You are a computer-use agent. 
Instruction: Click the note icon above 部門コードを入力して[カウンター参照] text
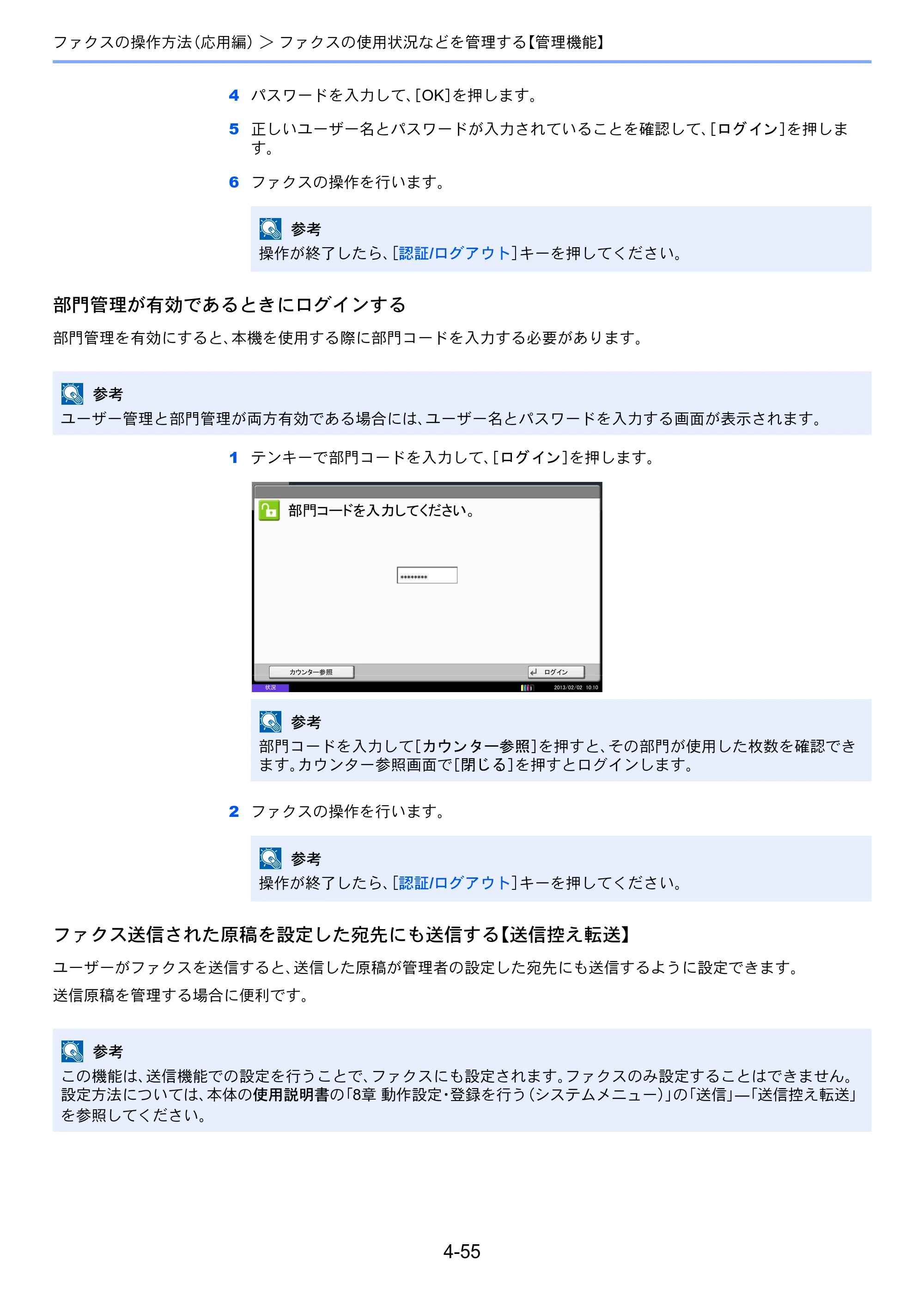click(x=270, y=722)
